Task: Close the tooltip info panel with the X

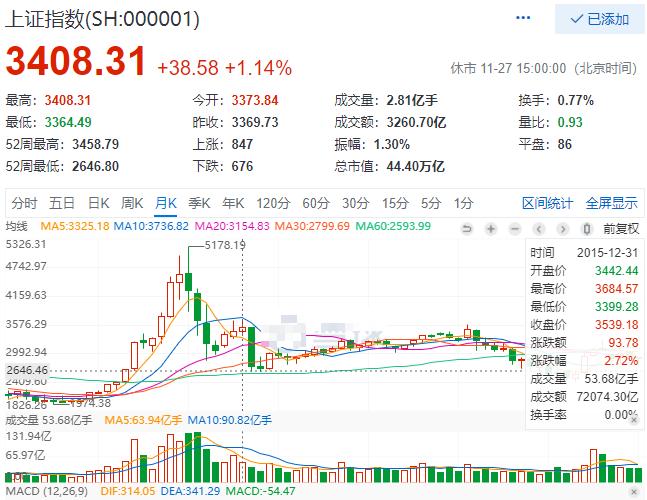Action: click(634, 420)
